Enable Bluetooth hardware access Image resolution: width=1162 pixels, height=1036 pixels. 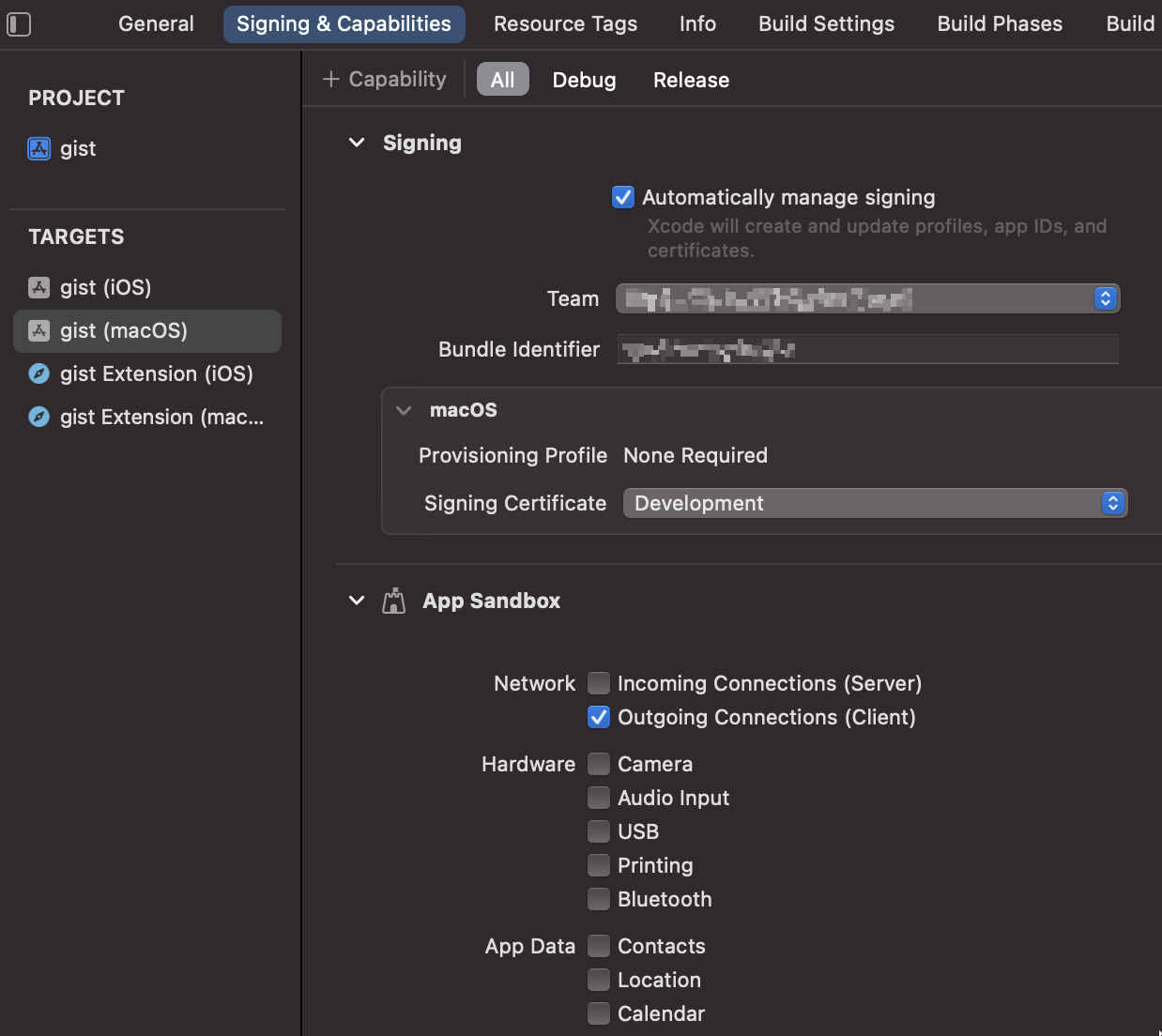pos(599,899)
